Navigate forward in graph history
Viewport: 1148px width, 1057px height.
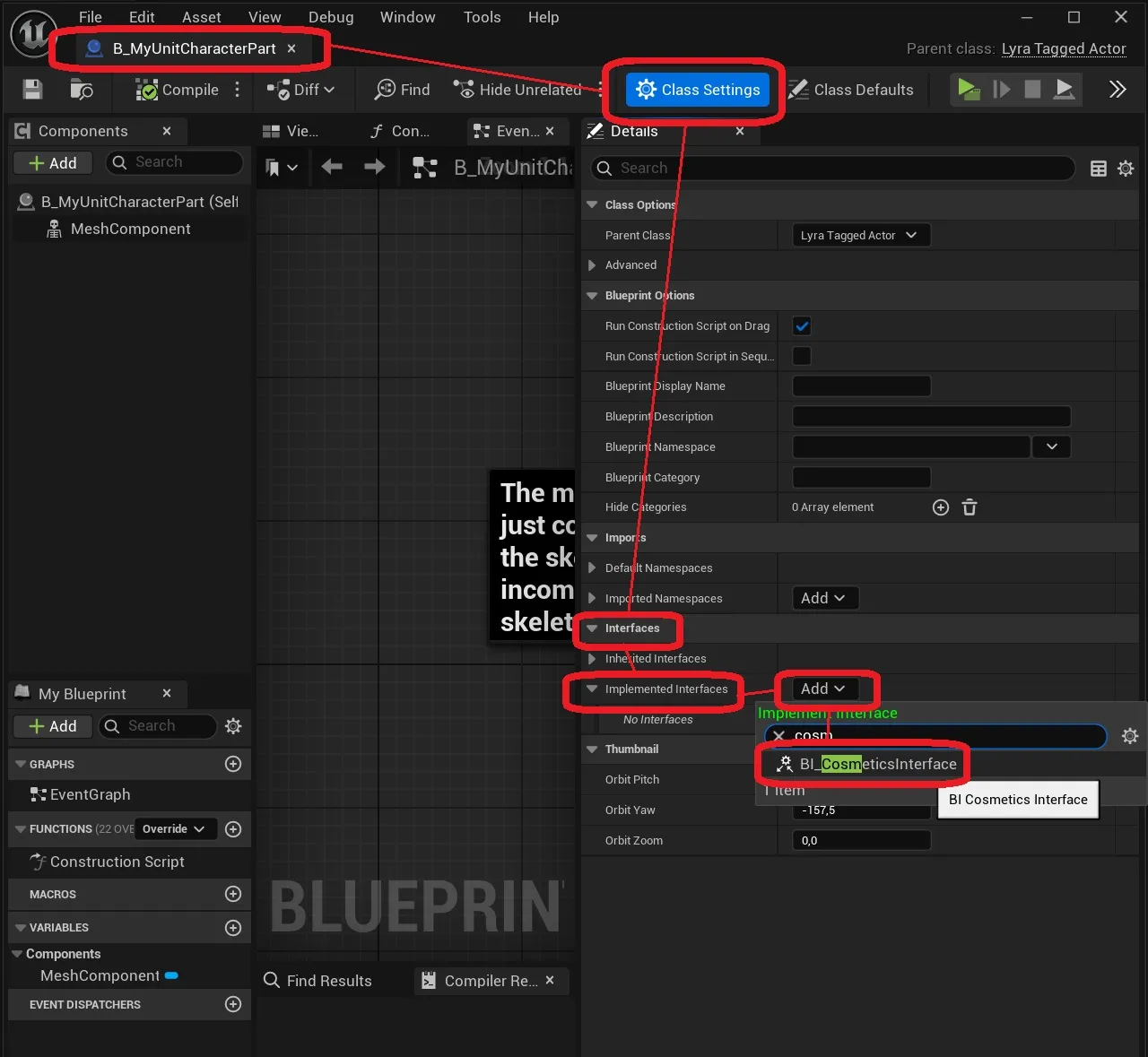375,167
